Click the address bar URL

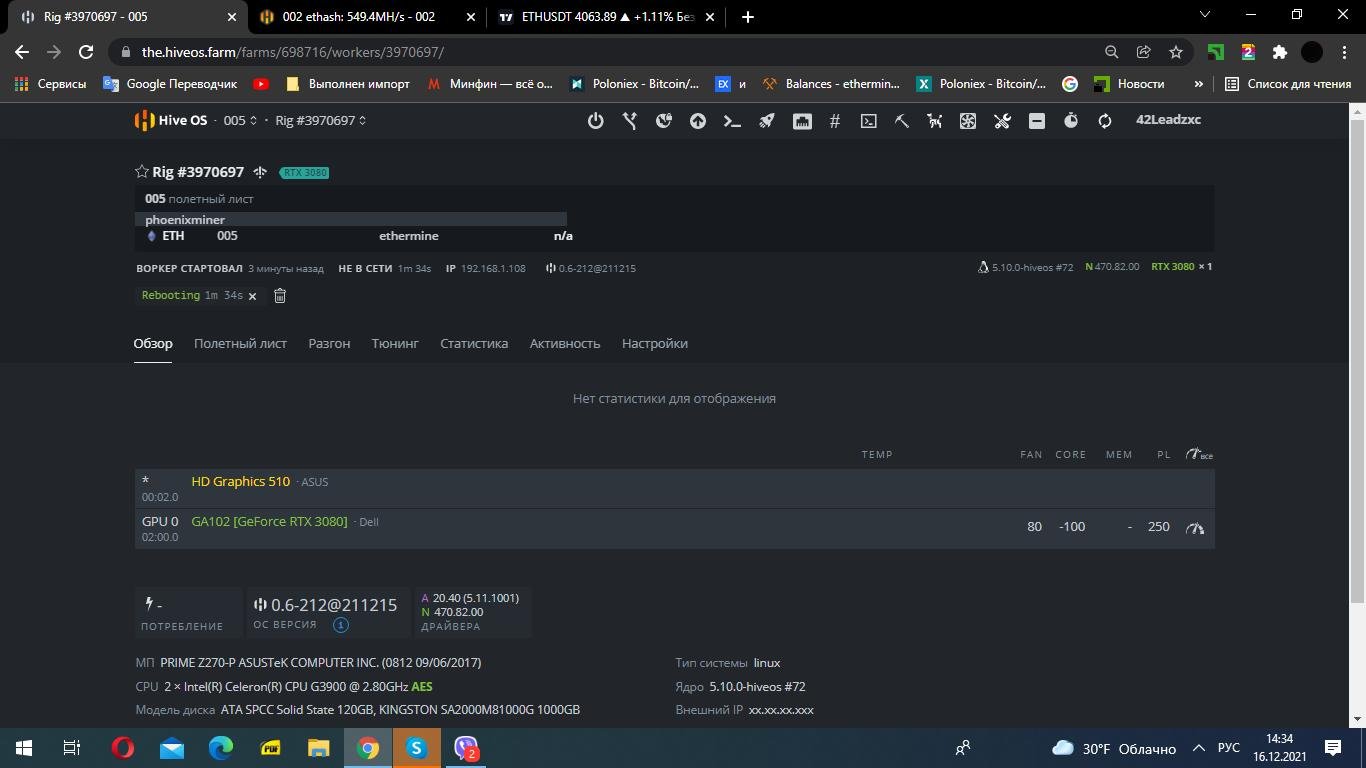293,52
